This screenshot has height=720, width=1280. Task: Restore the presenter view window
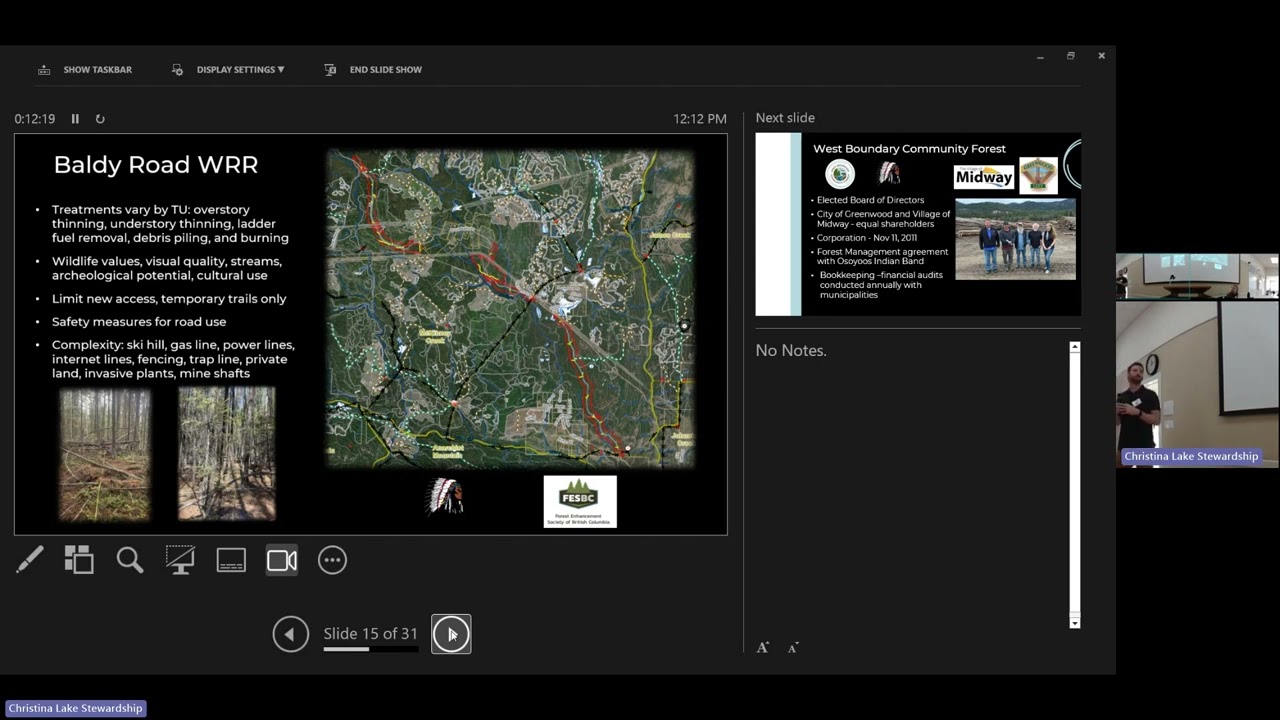click(1070, 56)
